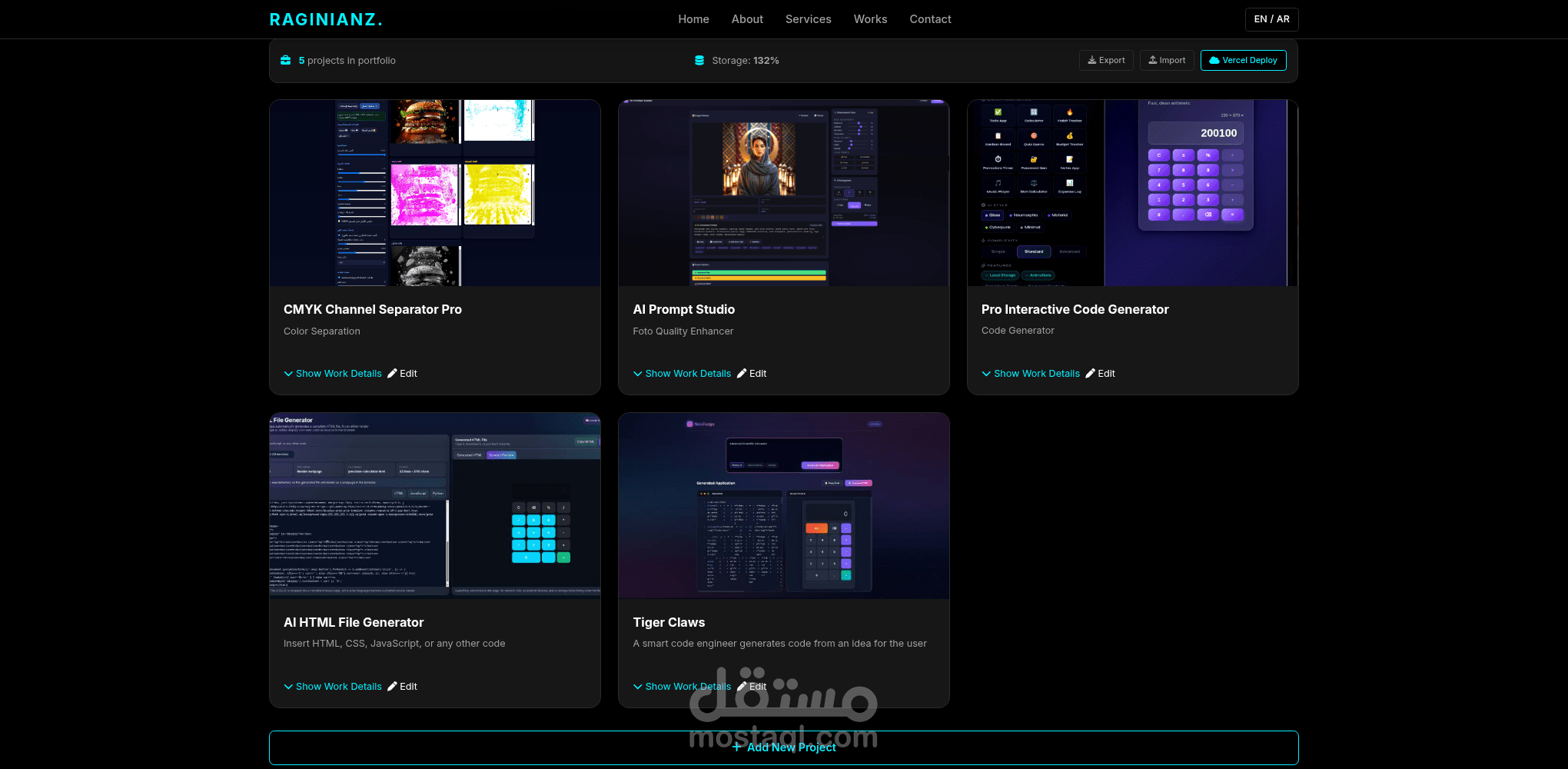Screen dimensions: 1568x769
Task: Edit the Tiger Claws project
Action: [x=752, y=687]
